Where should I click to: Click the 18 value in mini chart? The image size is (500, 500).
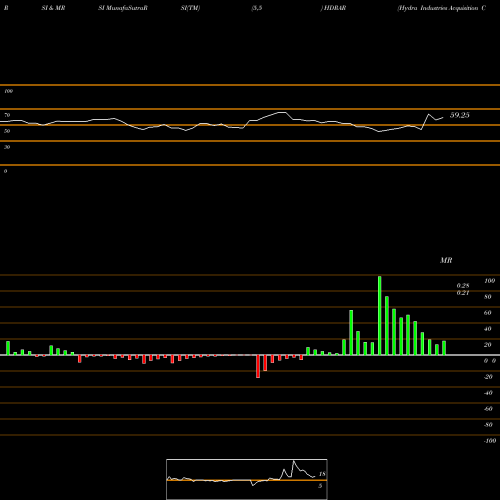point(322,474)
